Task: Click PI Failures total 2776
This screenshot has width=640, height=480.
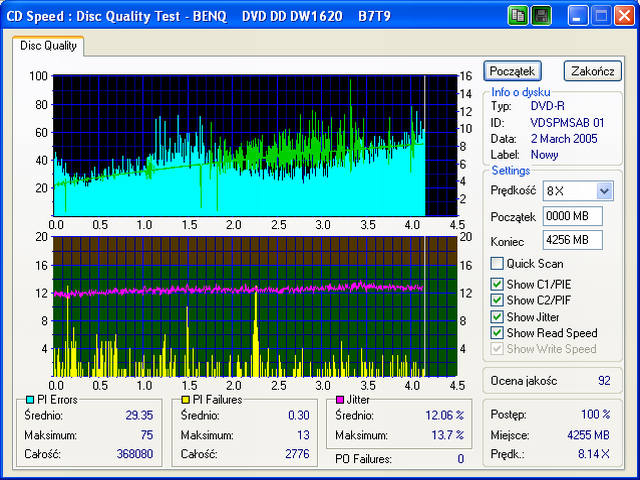Action: point(298,454)
